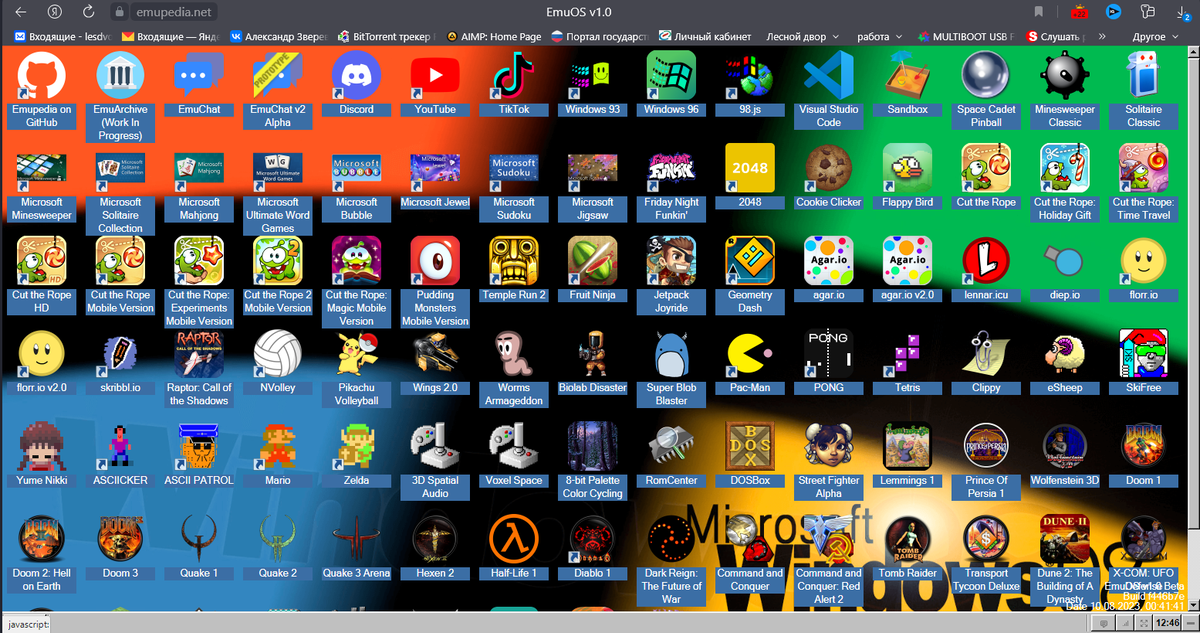
Task: Expand the работа bookmarks folder
Action: pos(880,36)
